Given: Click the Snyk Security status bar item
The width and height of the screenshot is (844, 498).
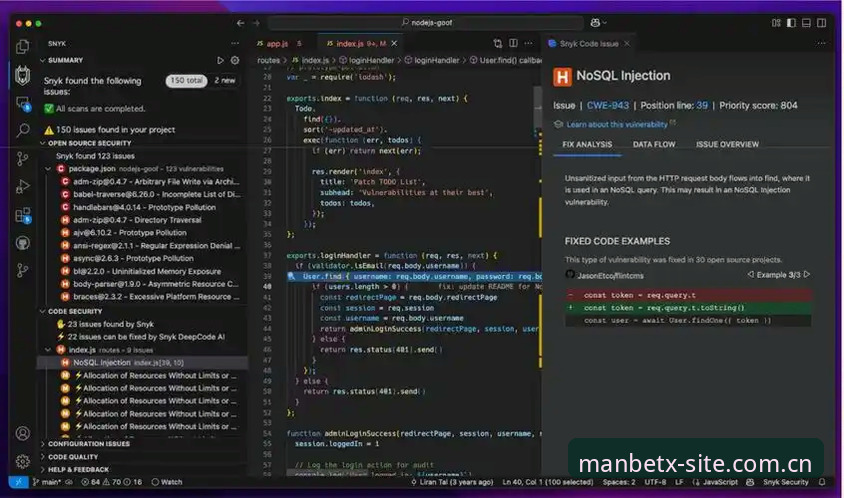Looking at the screenshot, I should click(x=785, y=482).
